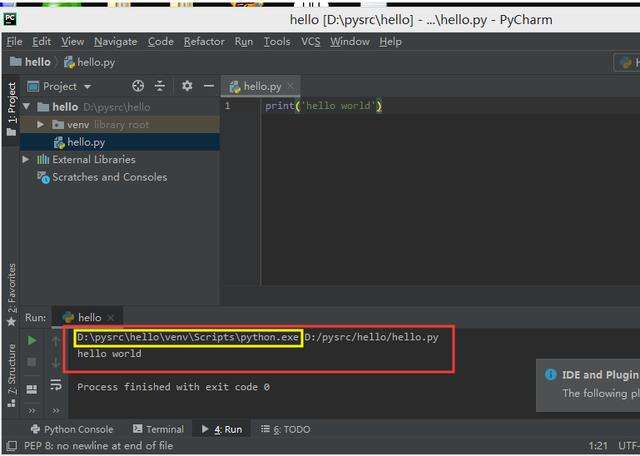Show more actions under Soft-Wrap icon
Image resolution: width=640 pixels, height=456 pixels.
point(56,411)
